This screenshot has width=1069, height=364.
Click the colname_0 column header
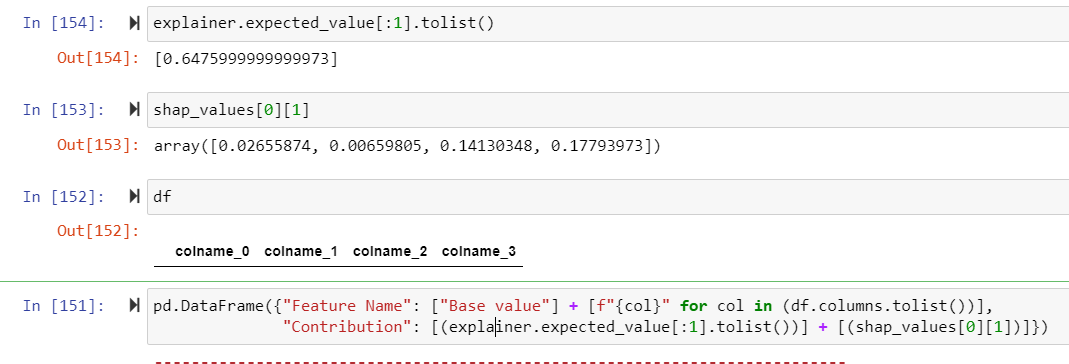click(x=212, y=252)
